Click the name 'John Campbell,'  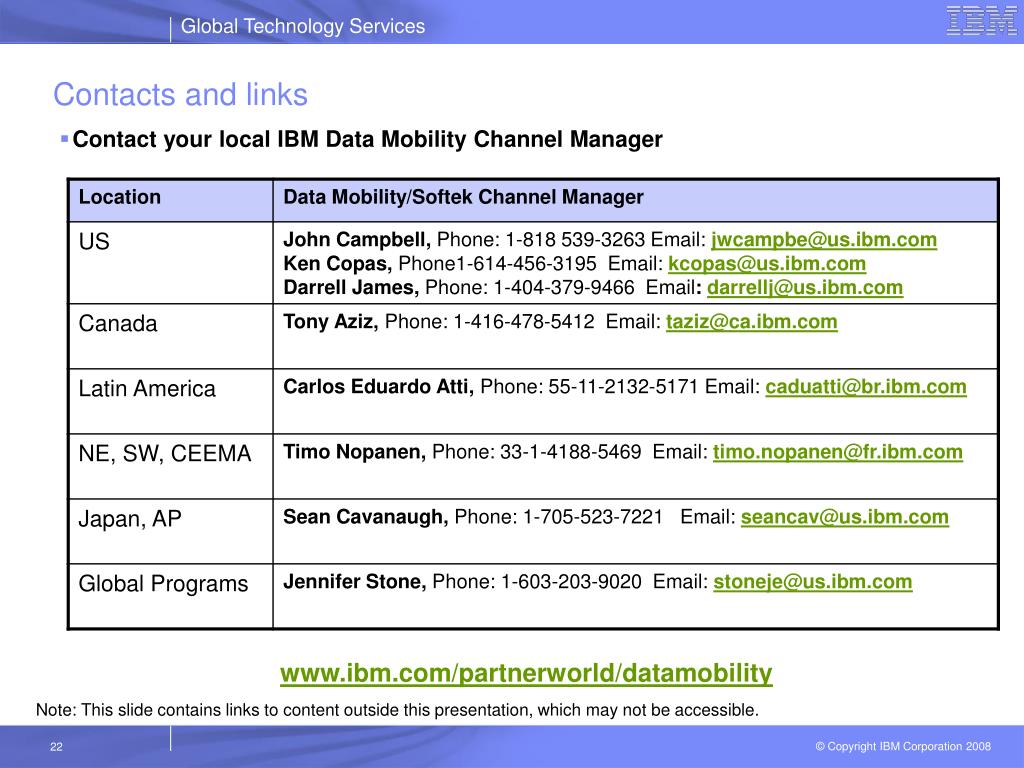tap(357, 240)
